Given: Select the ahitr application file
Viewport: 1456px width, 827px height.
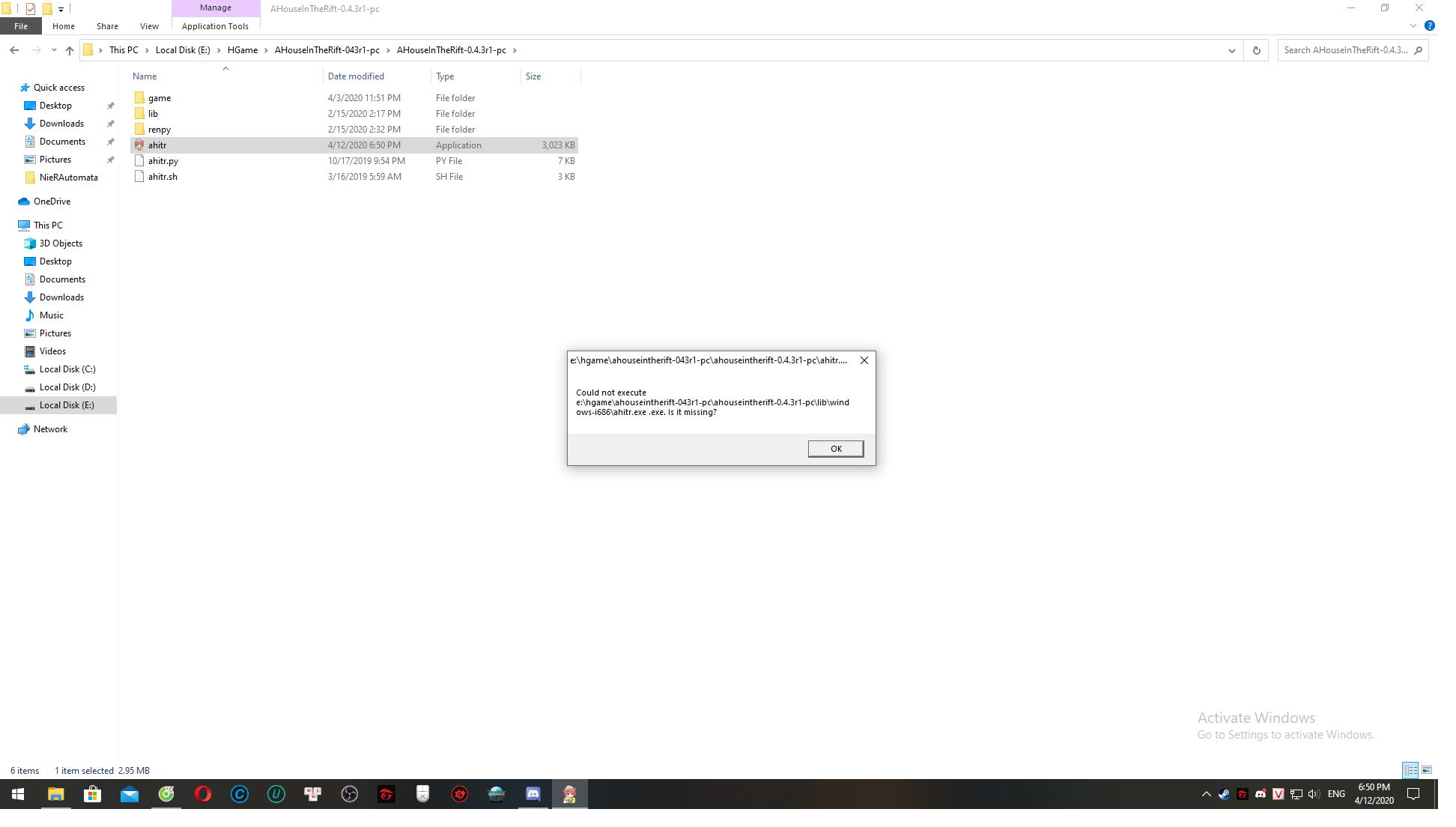Looking at the screenshot, I should pyautogui.click(x=157, y=144).
